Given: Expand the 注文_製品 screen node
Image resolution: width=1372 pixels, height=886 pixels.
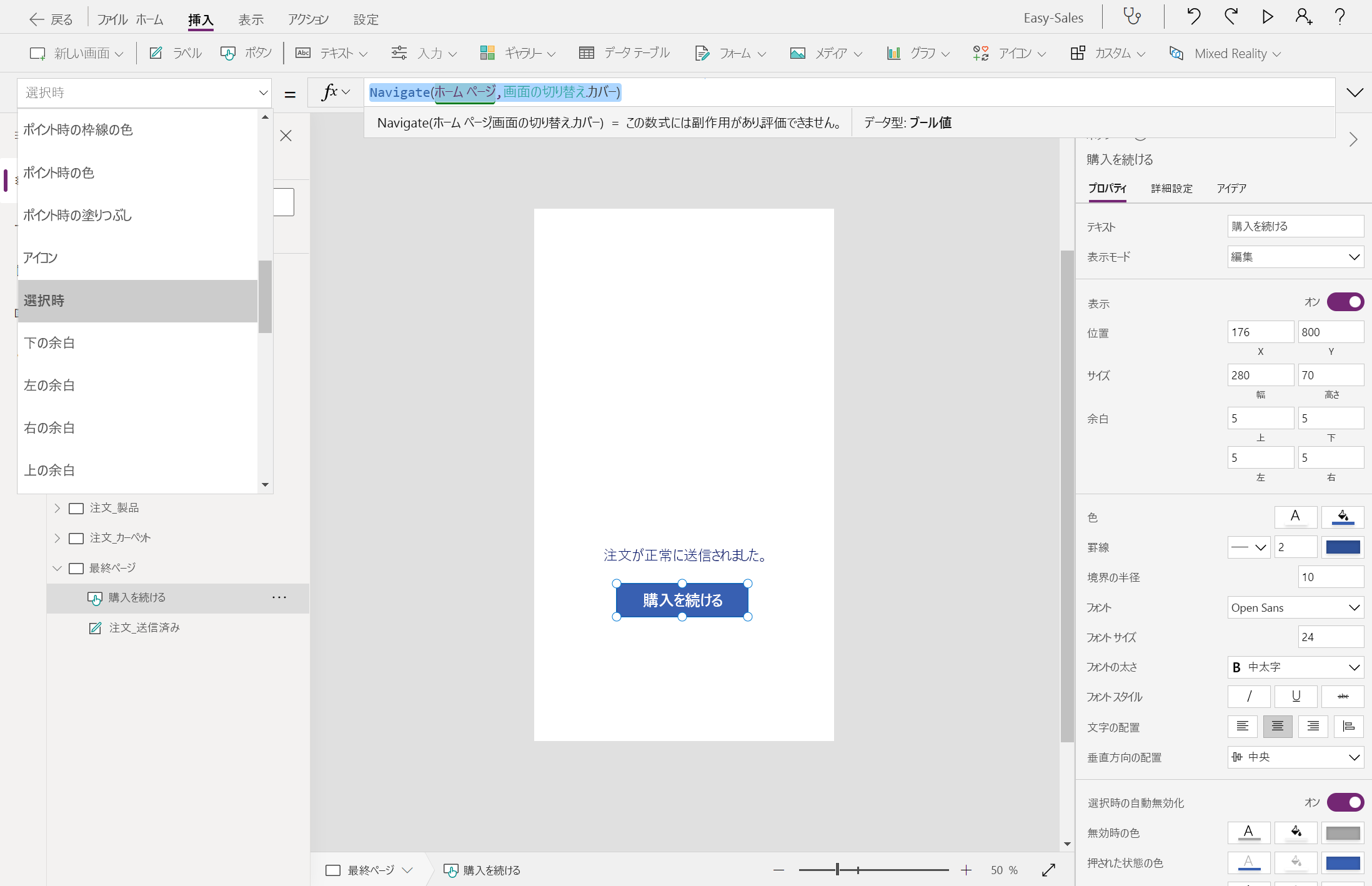Looking at the screenshot, I should 57,508.
